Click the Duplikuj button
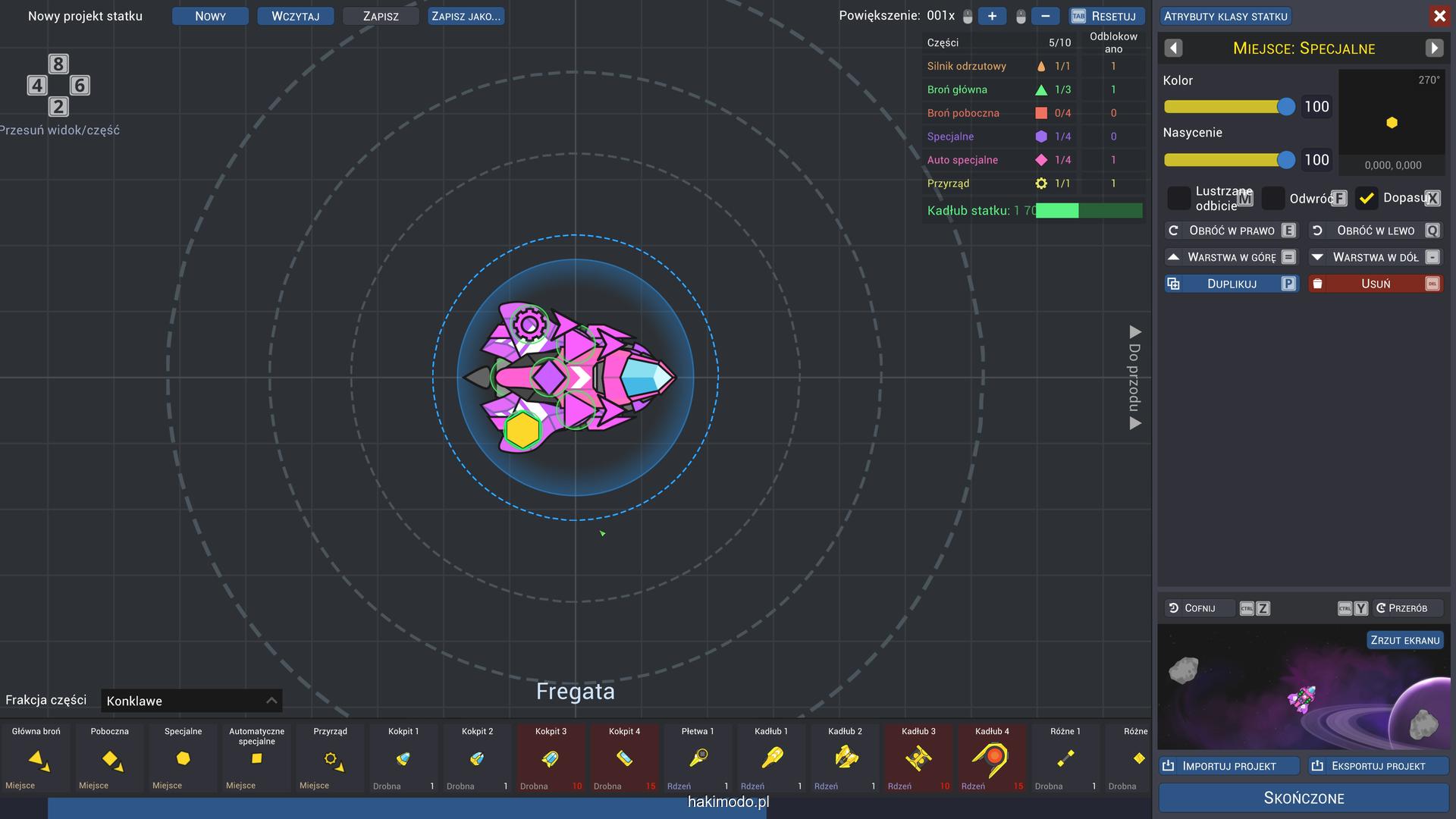This screenshot has width=1456, height=819. (x=1232, y=284)
